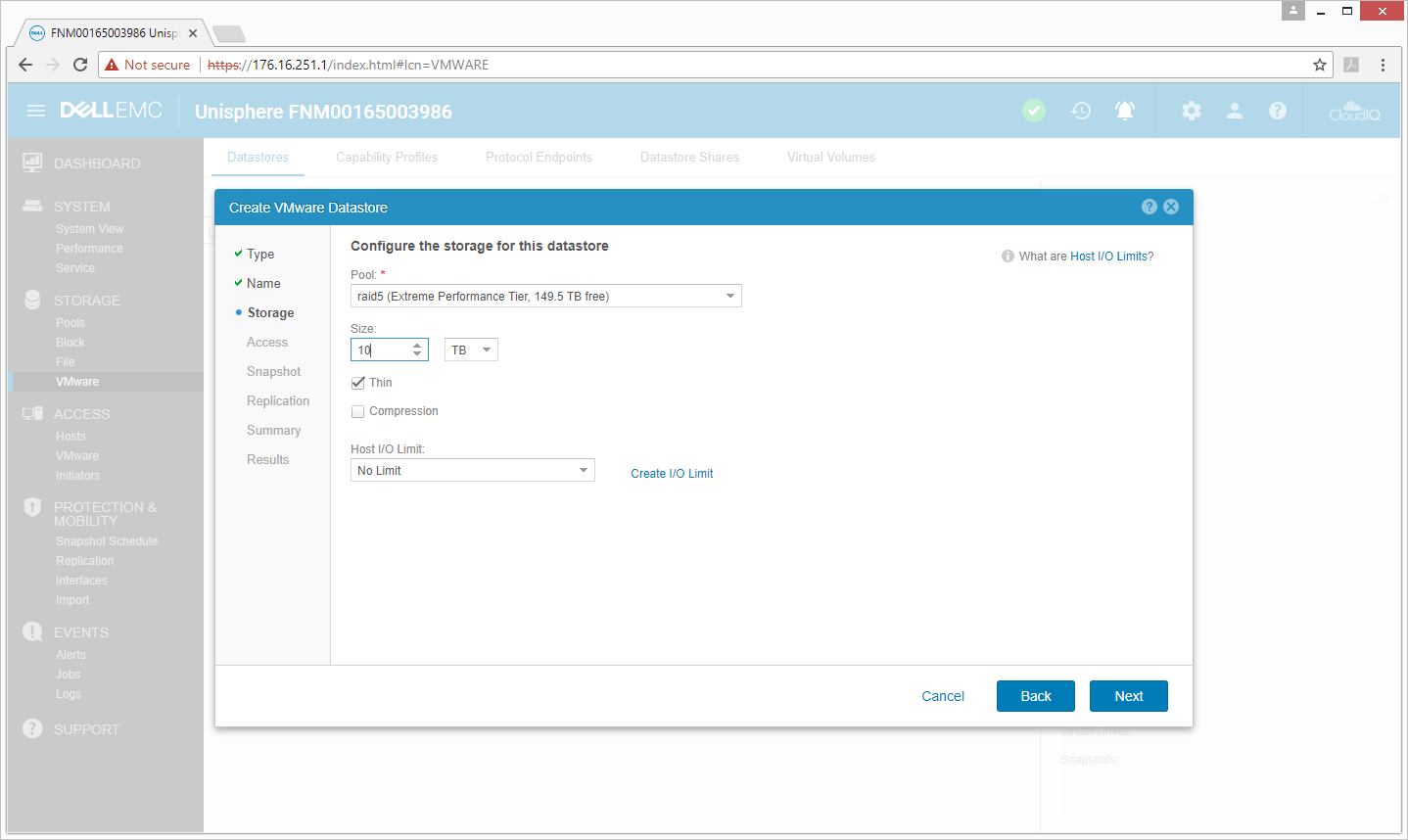1408x840 pixels.
Task: Open the Host I/O Limit dropdown
Action: point(473,470)
